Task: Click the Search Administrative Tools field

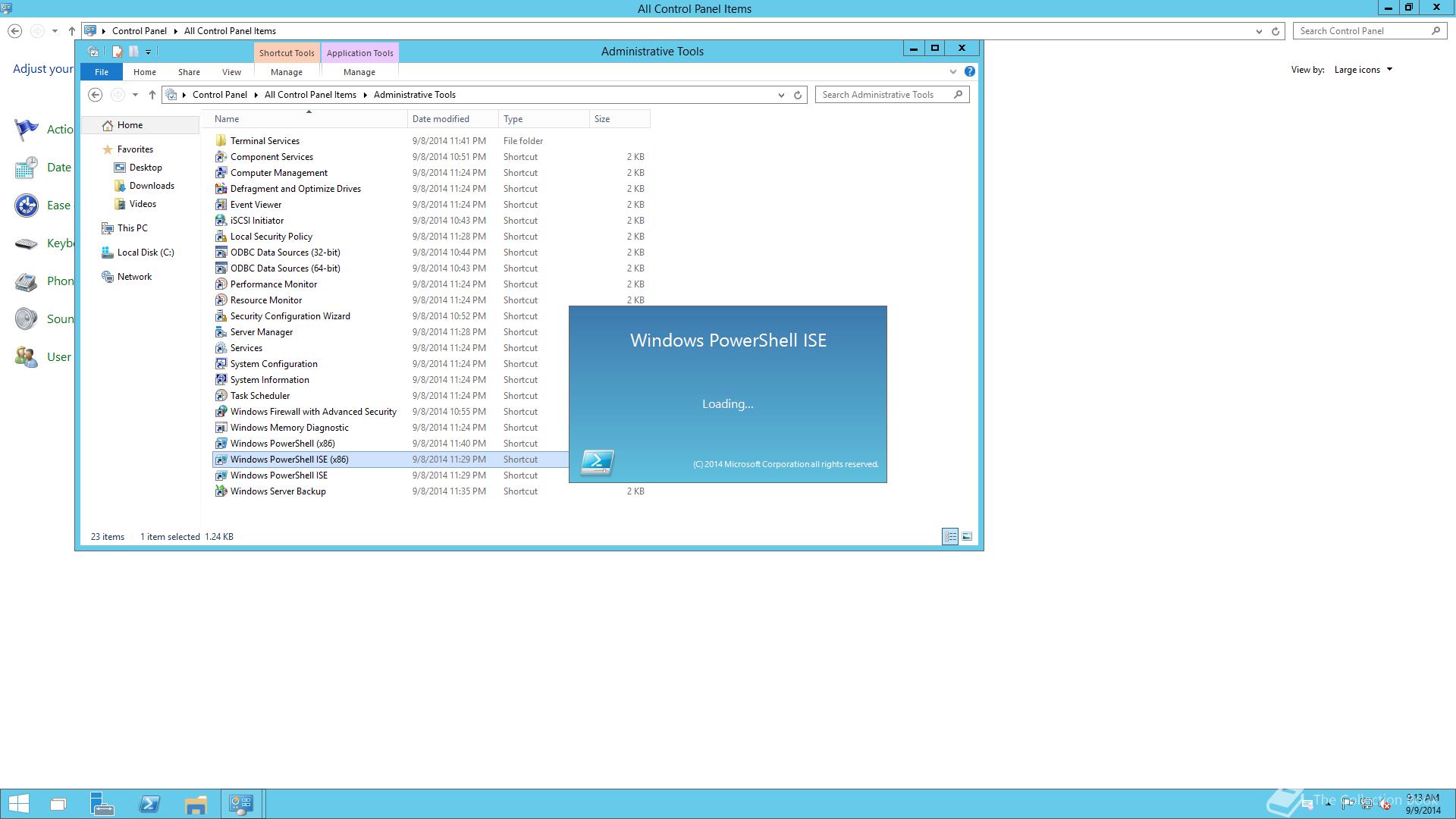Action: [892, 95]
